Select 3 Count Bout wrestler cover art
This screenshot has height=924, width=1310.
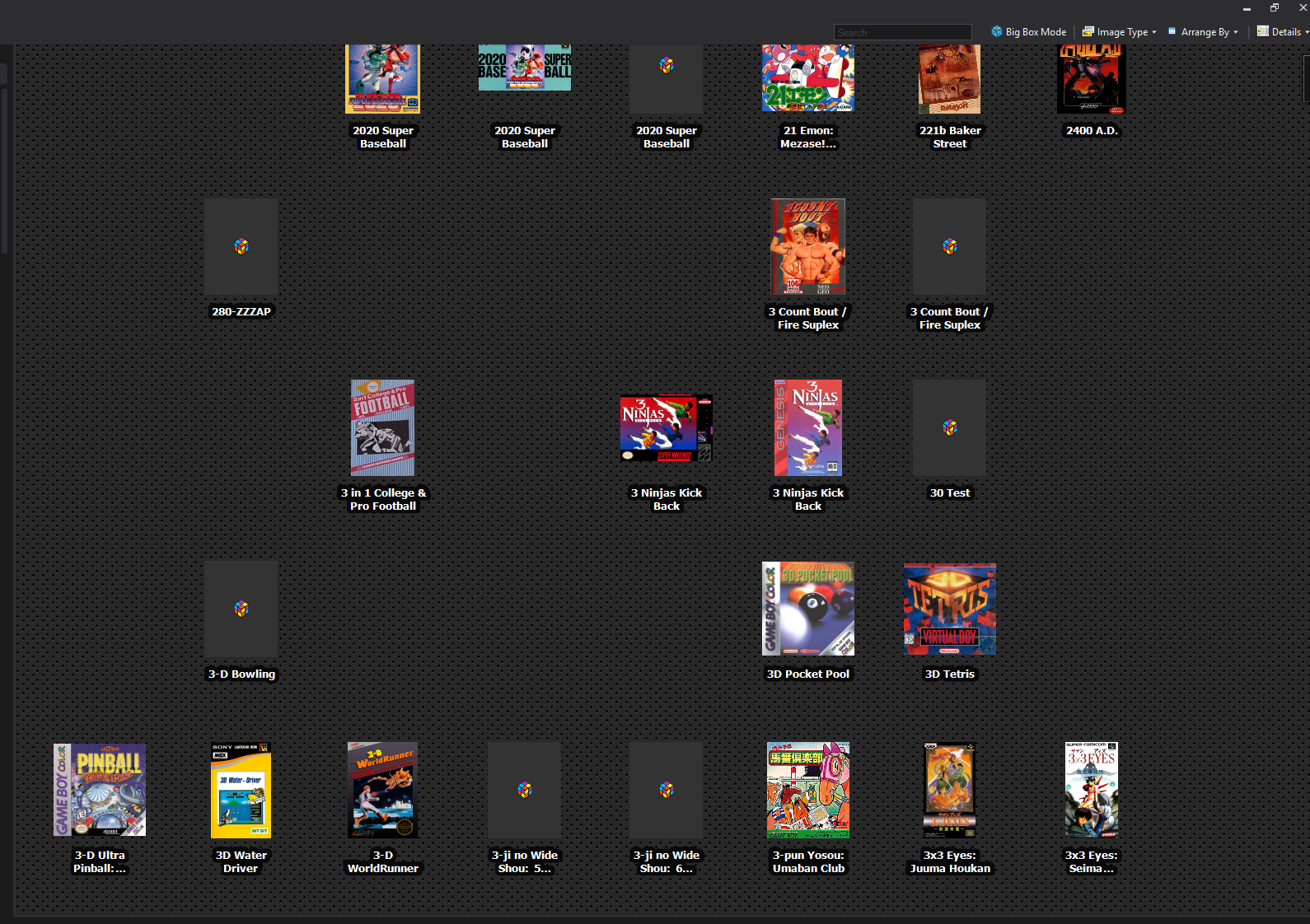click(808, 246)
